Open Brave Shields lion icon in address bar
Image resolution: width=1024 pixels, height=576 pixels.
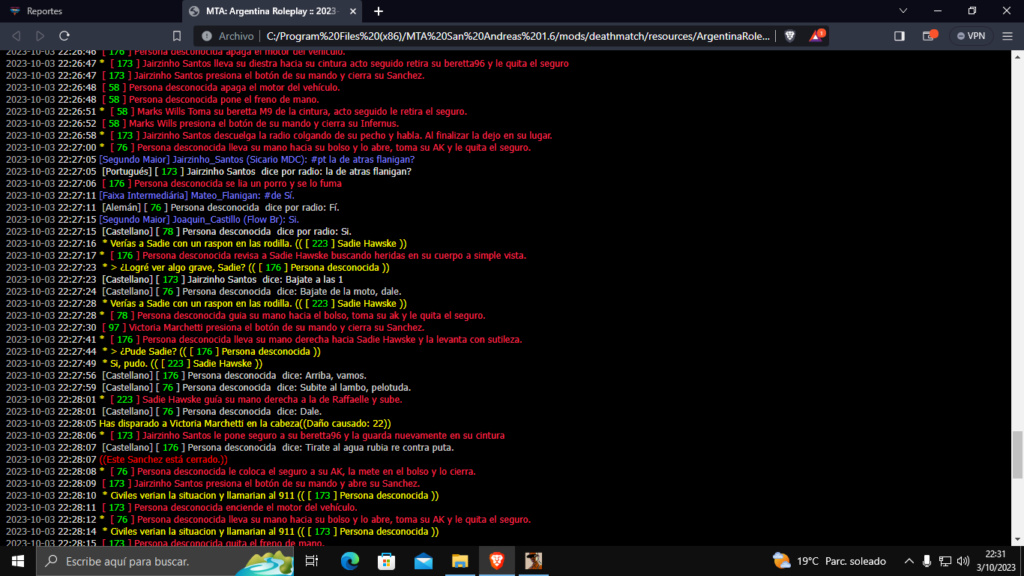pyautogui.click(x=790, y=36)
